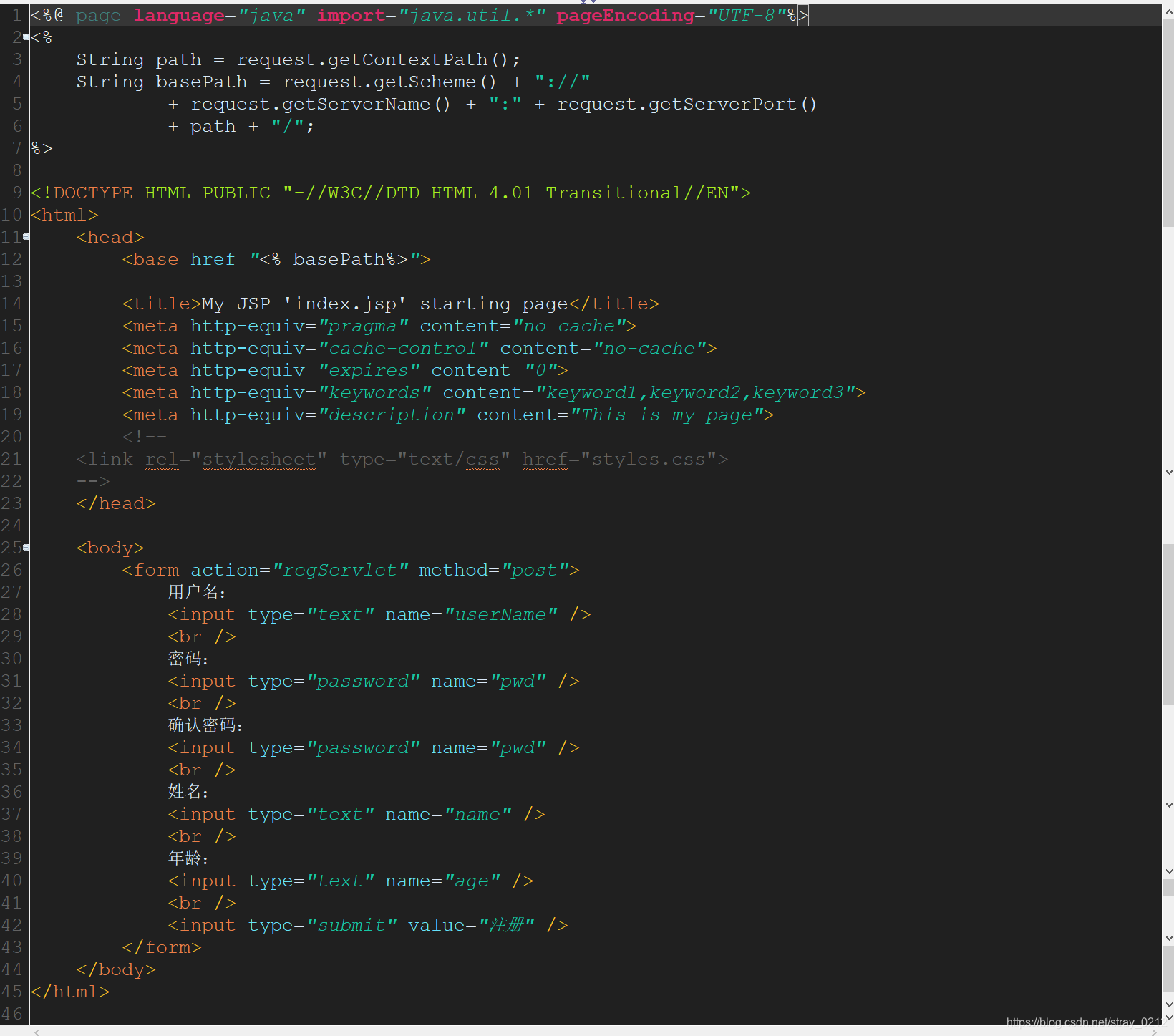
Task: Click line number 26 in the gutter
Action: [x=11, y=570]
